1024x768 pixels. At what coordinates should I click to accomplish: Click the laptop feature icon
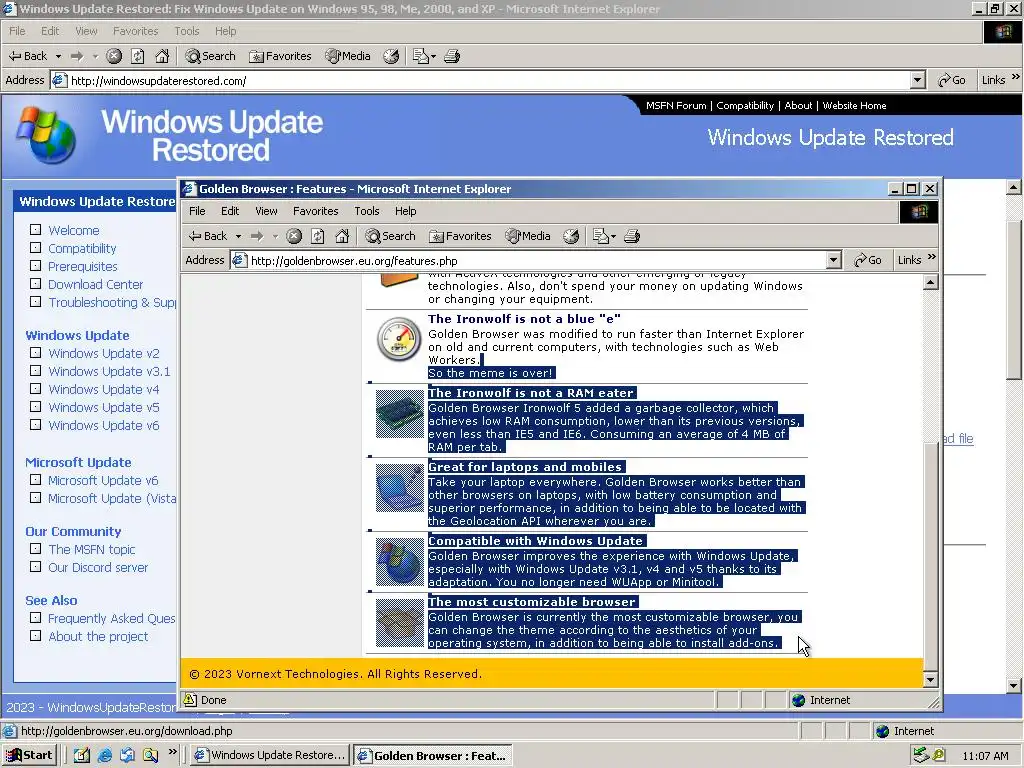tap(400, 488)
